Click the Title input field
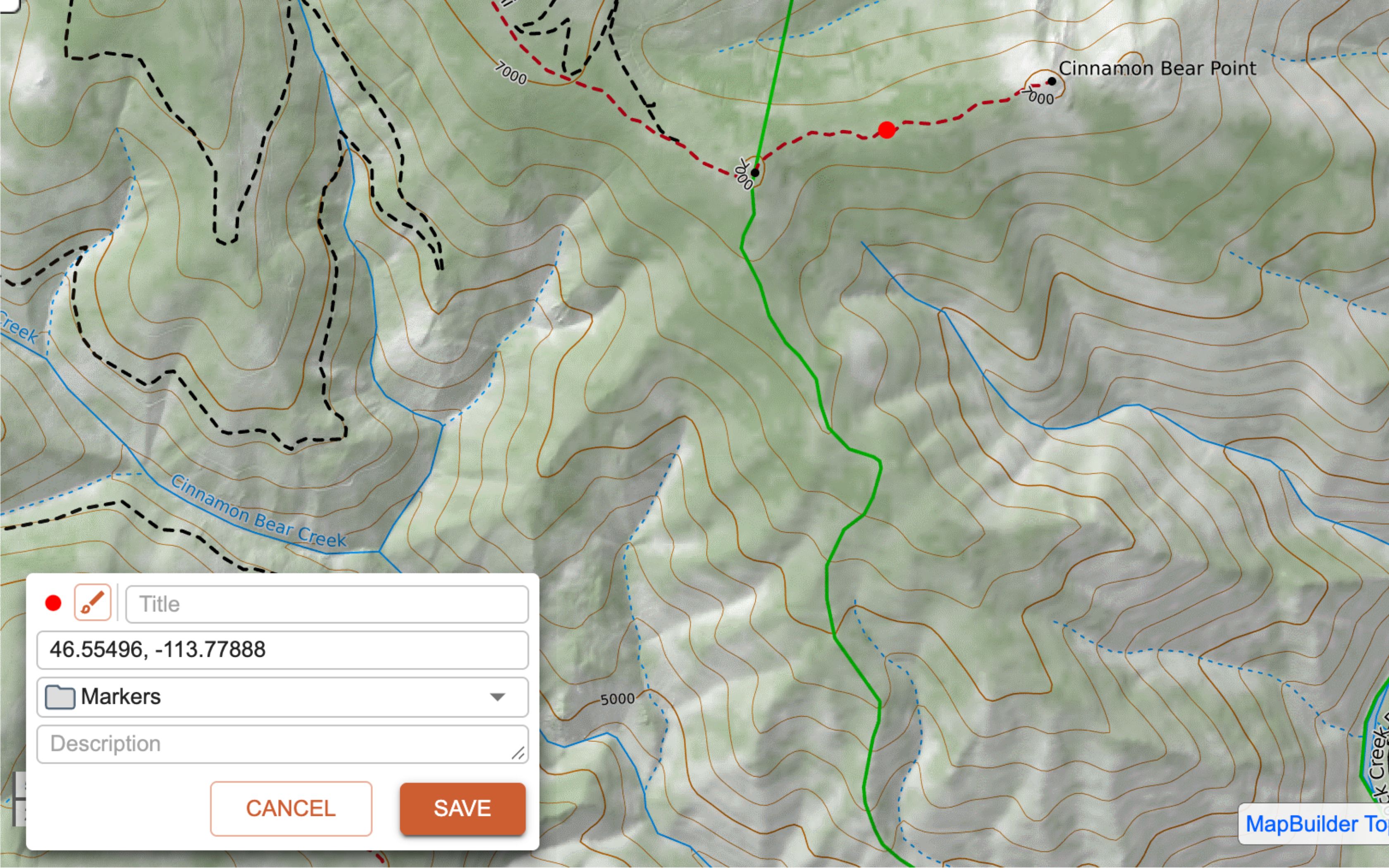The image size is (1389, 868). [327, 604]
